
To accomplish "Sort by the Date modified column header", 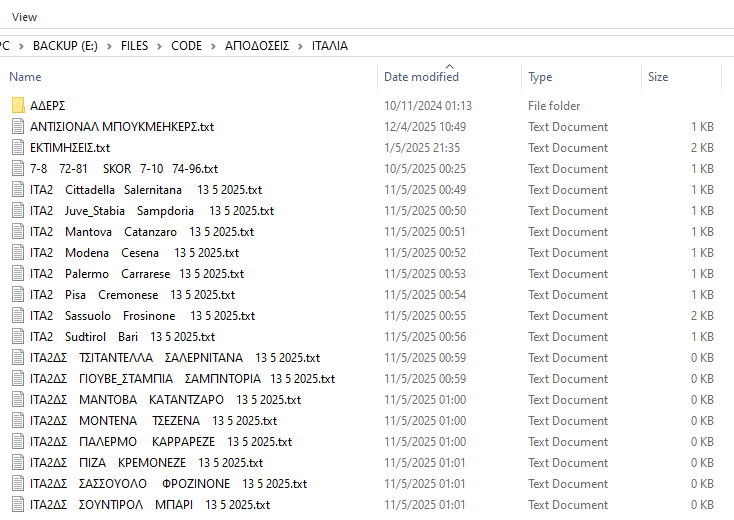I will (421, 77).
